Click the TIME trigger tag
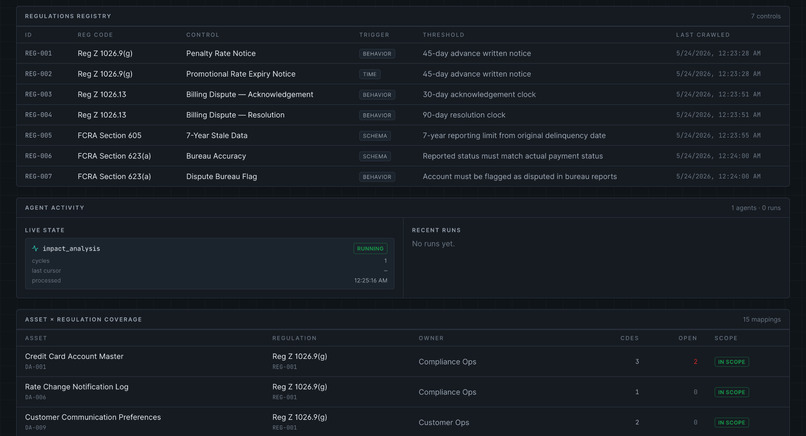The height and width of the screenshot is (436, 806). [x=370, y=74]
